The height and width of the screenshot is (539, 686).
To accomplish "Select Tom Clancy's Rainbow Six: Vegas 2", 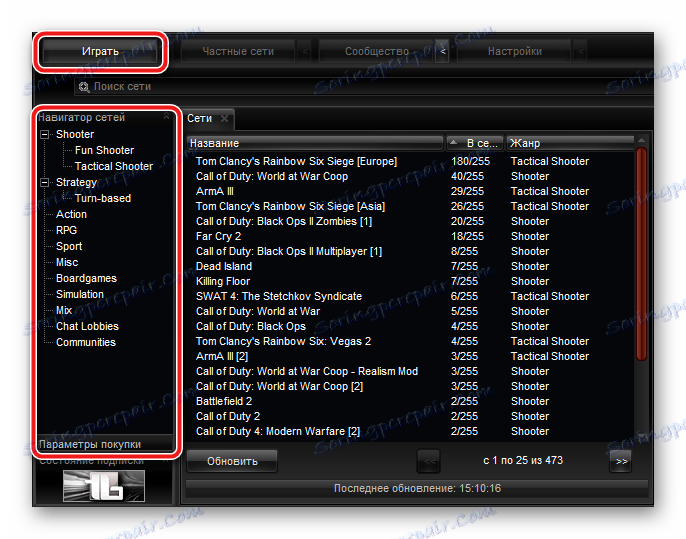I will [x=410, y=341].
